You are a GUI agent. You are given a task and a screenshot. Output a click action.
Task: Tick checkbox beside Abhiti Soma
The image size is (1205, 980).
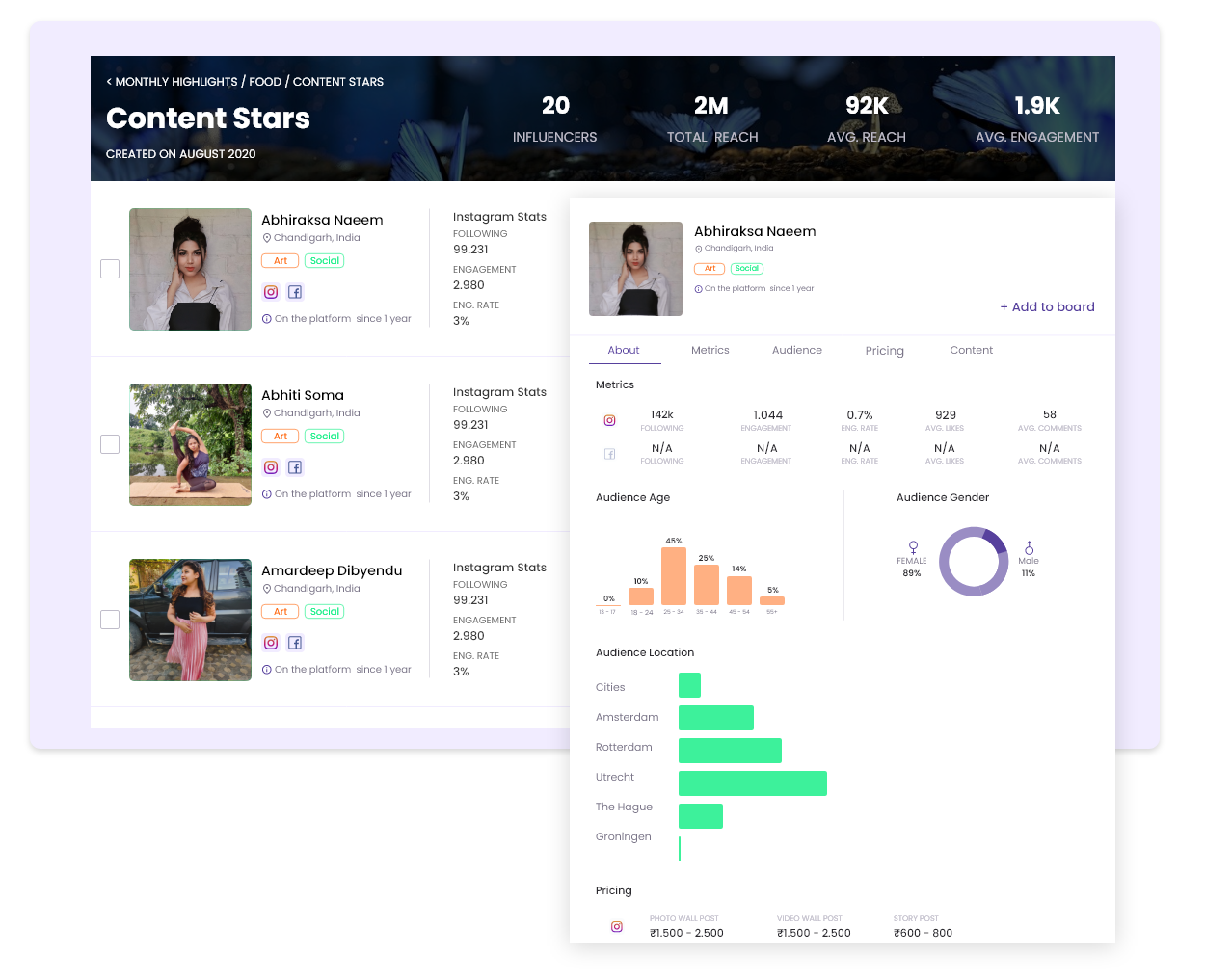[x=110, y=444]
